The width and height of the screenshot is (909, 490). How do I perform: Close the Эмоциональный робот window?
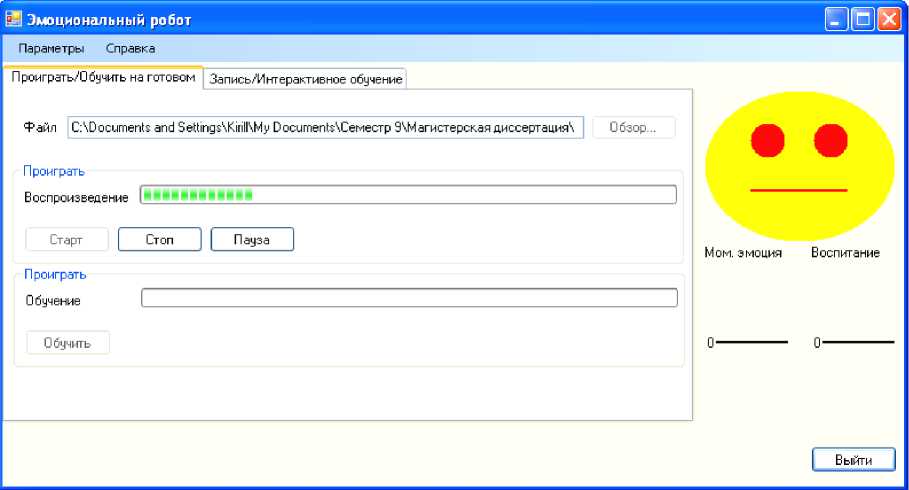[888, 20]
